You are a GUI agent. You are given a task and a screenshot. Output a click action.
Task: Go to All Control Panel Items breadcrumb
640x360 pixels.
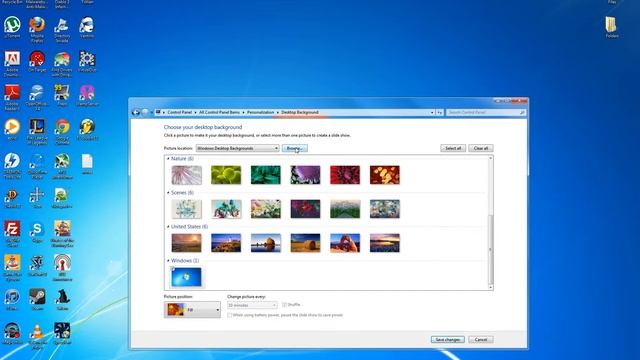pos(220,112)
